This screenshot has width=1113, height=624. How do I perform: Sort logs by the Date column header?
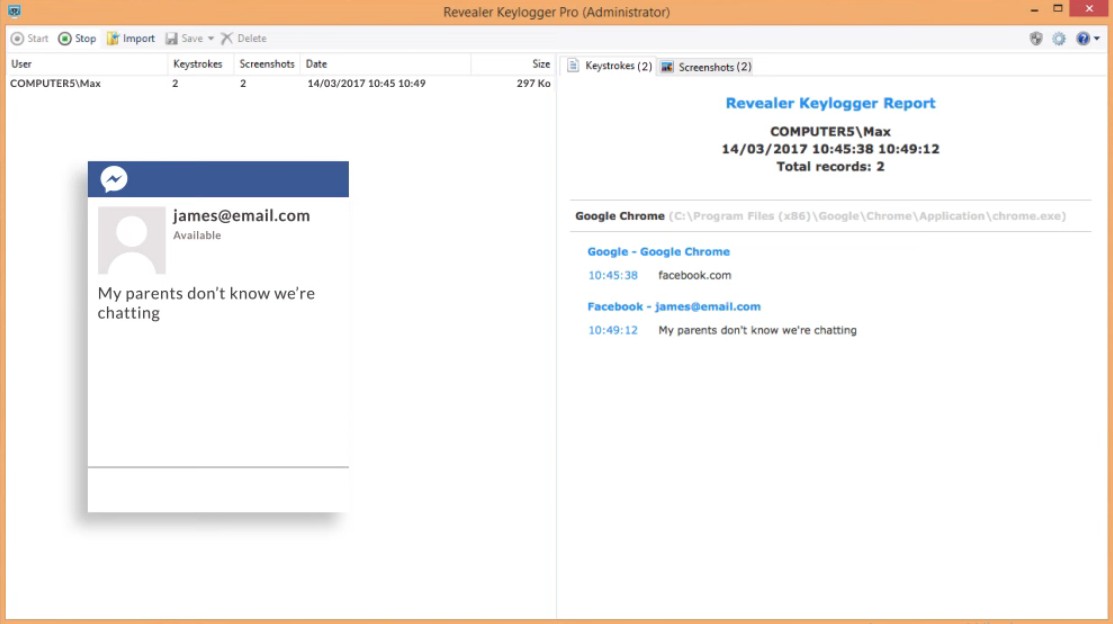coord(317,63)
